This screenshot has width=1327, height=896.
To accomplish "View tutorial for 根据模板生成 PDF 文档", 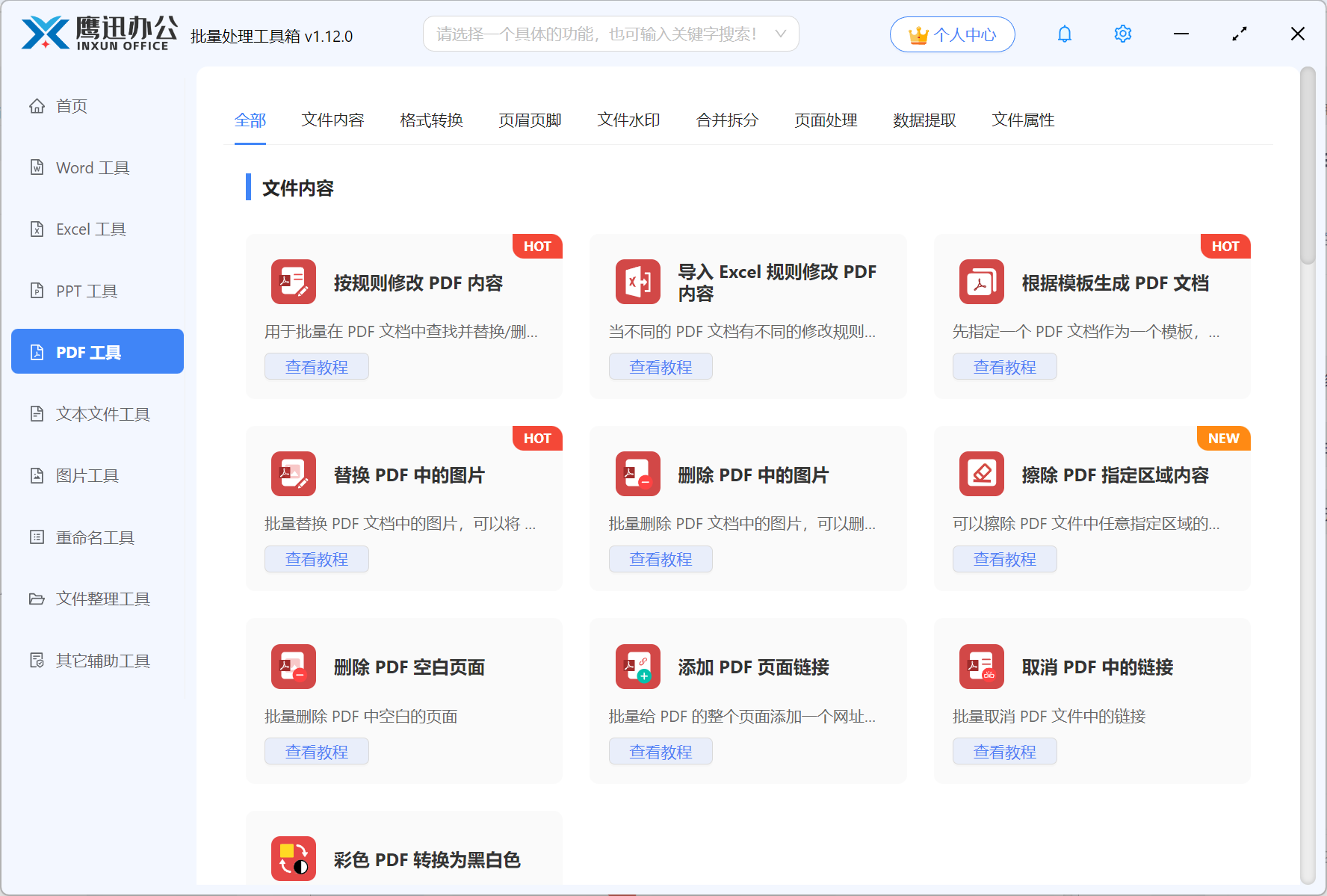I will pyautogui.click(x=1004, y=367).
